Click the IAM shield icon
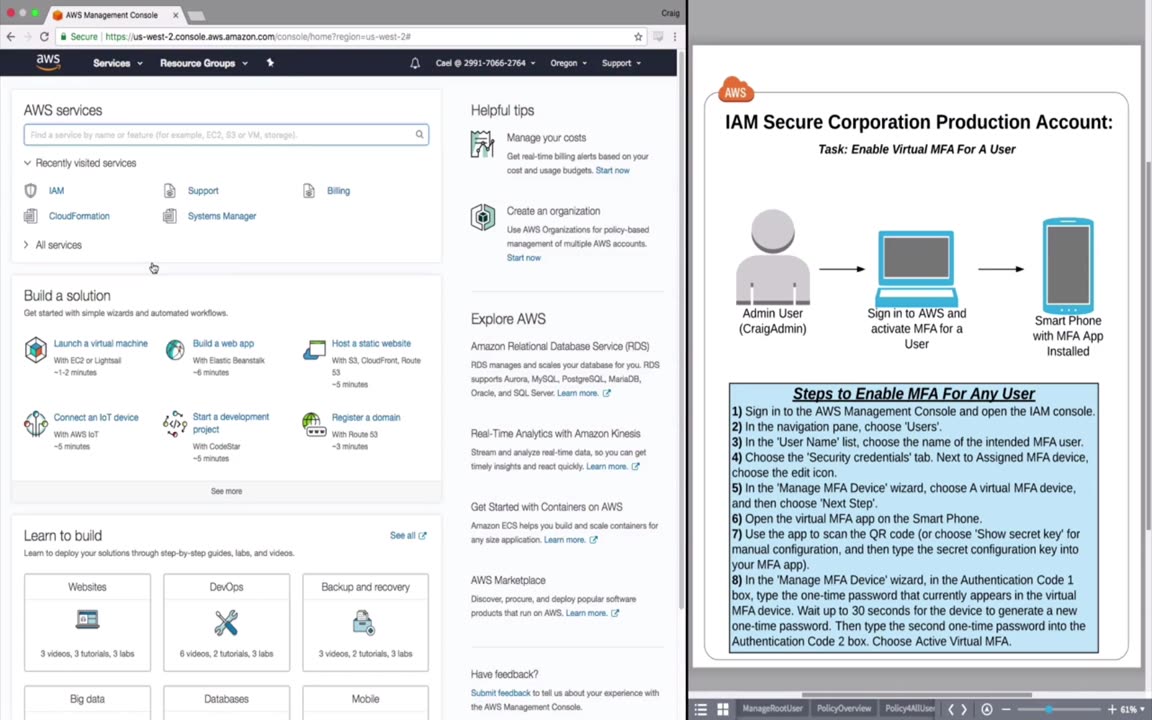Viewport: 1152px width, 720px height. click(x=31, y=191)
